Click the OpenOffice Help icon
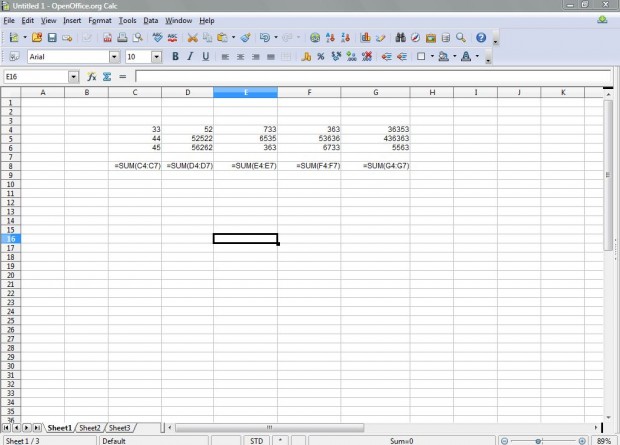 pos(481,38)
